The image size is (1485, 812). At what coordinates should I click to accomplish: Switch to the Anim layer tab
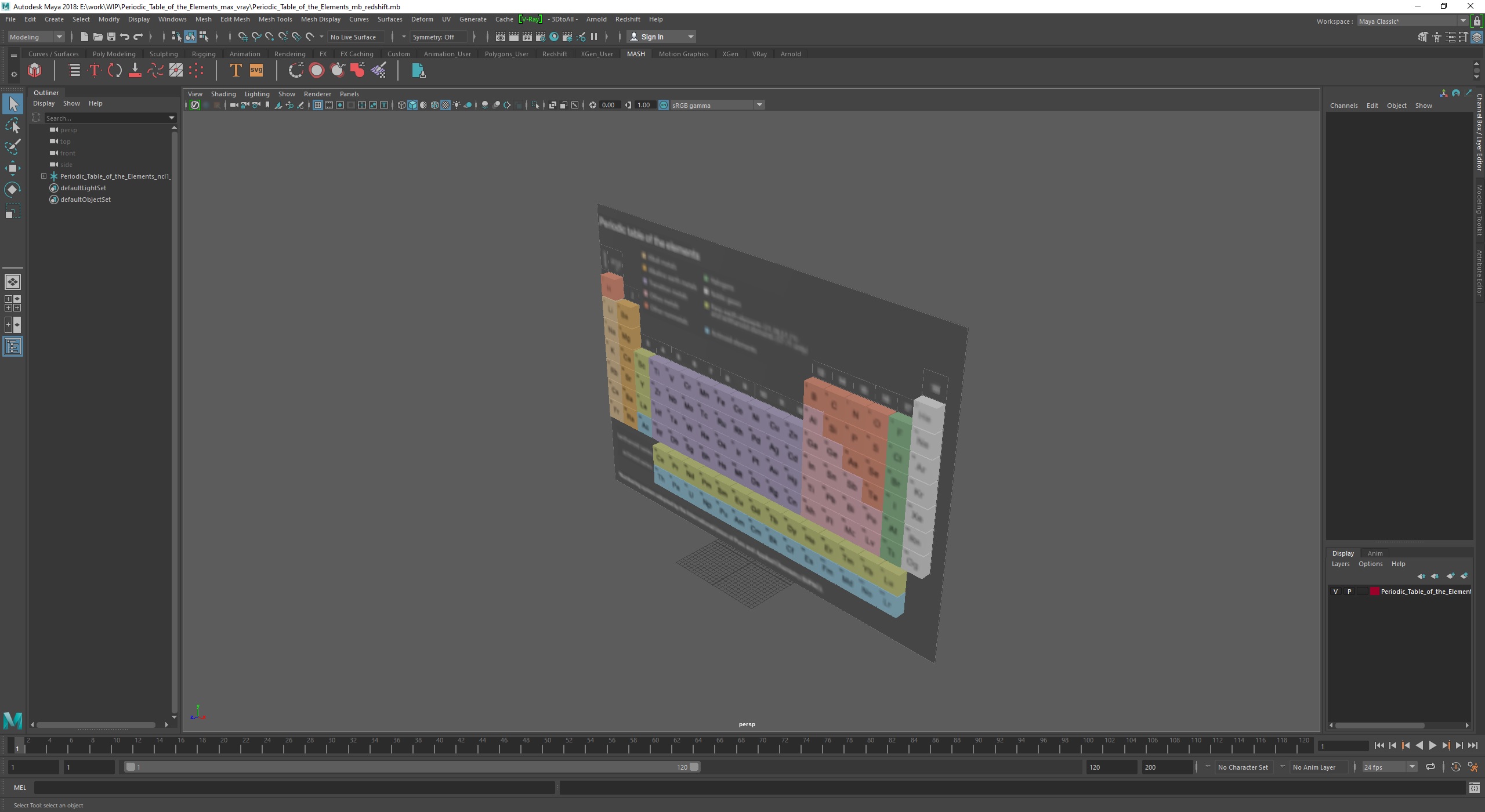(x=1374, y=553)
